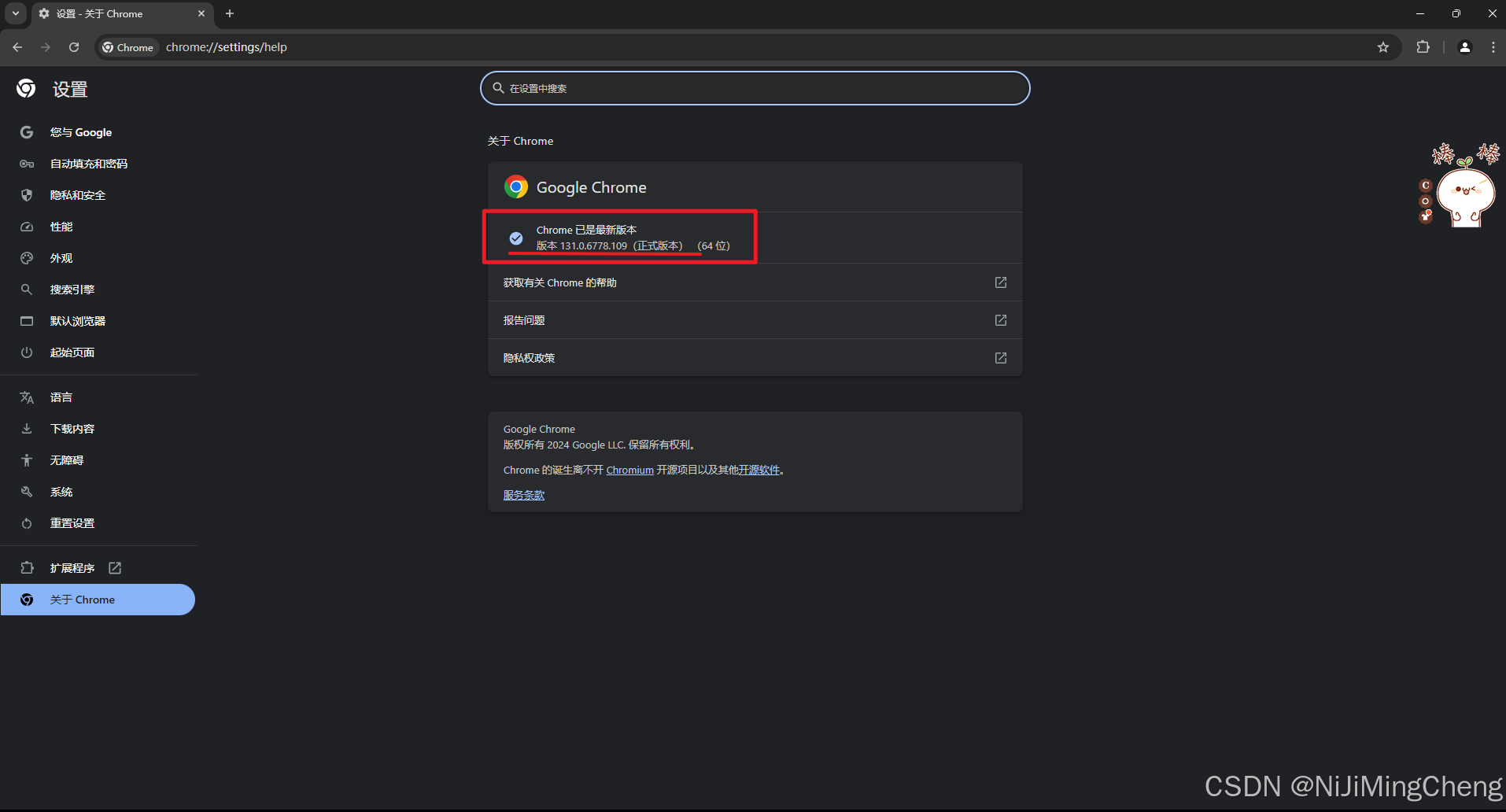Open the 服务条款 link
This screenshot has width=1506, height=812.
tap(524, 495)
